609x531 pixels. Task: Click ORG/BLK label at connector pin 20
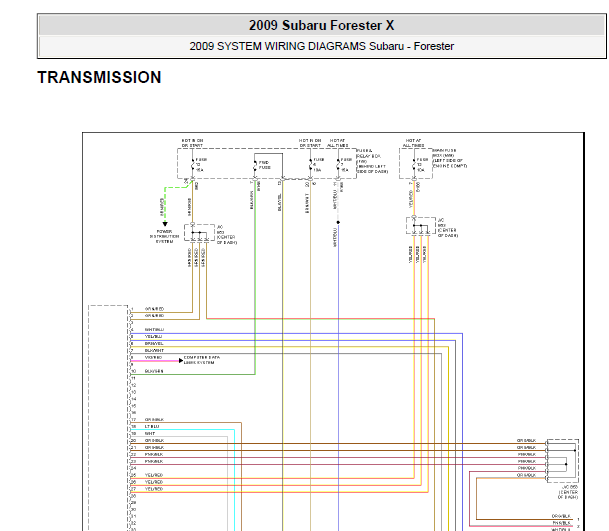click(x=155, y=440)
